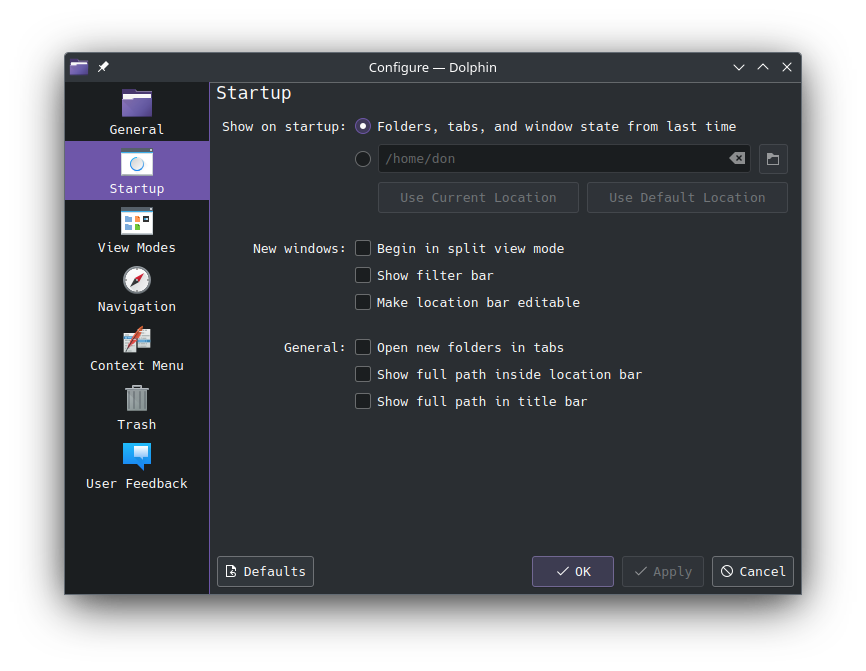Select the Startup sidebar page

point(136,171)
